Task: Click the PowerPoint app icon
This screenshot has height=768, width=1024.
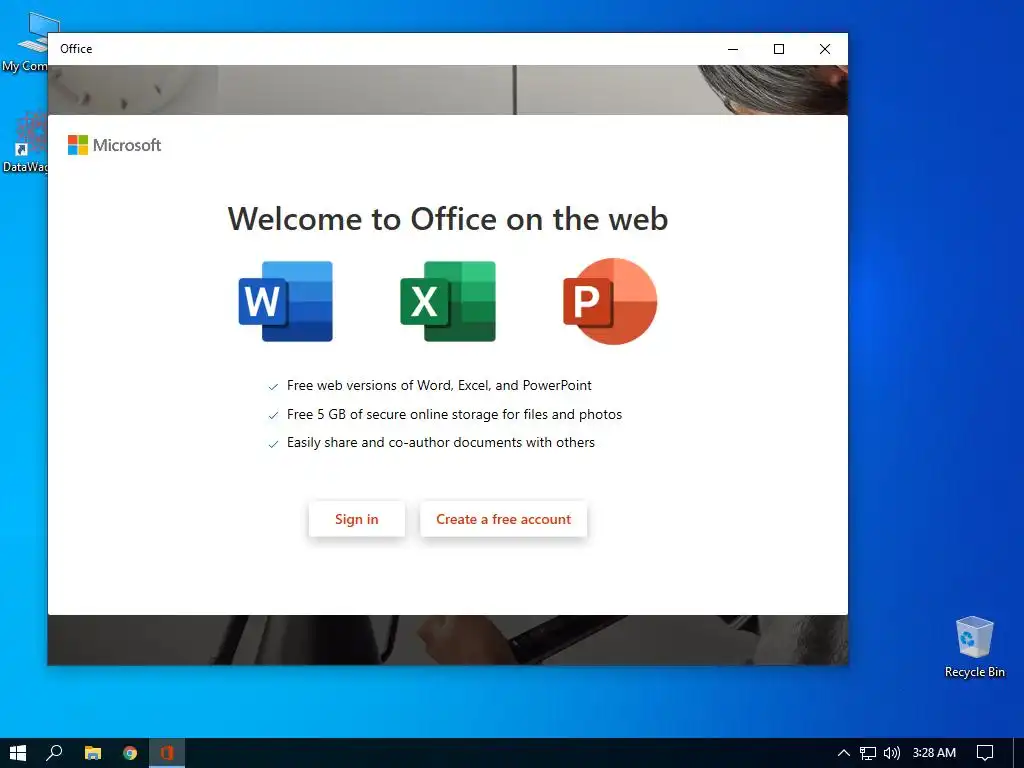Action: tap(610, 301)
